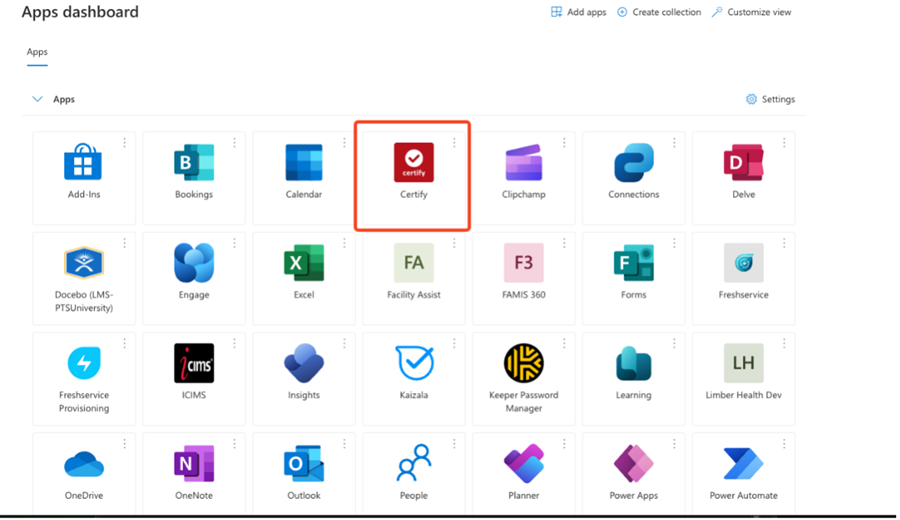Open the more options menu on Certify tile
The height and width of the screenshot is (520, 900).
pos(454,142)
